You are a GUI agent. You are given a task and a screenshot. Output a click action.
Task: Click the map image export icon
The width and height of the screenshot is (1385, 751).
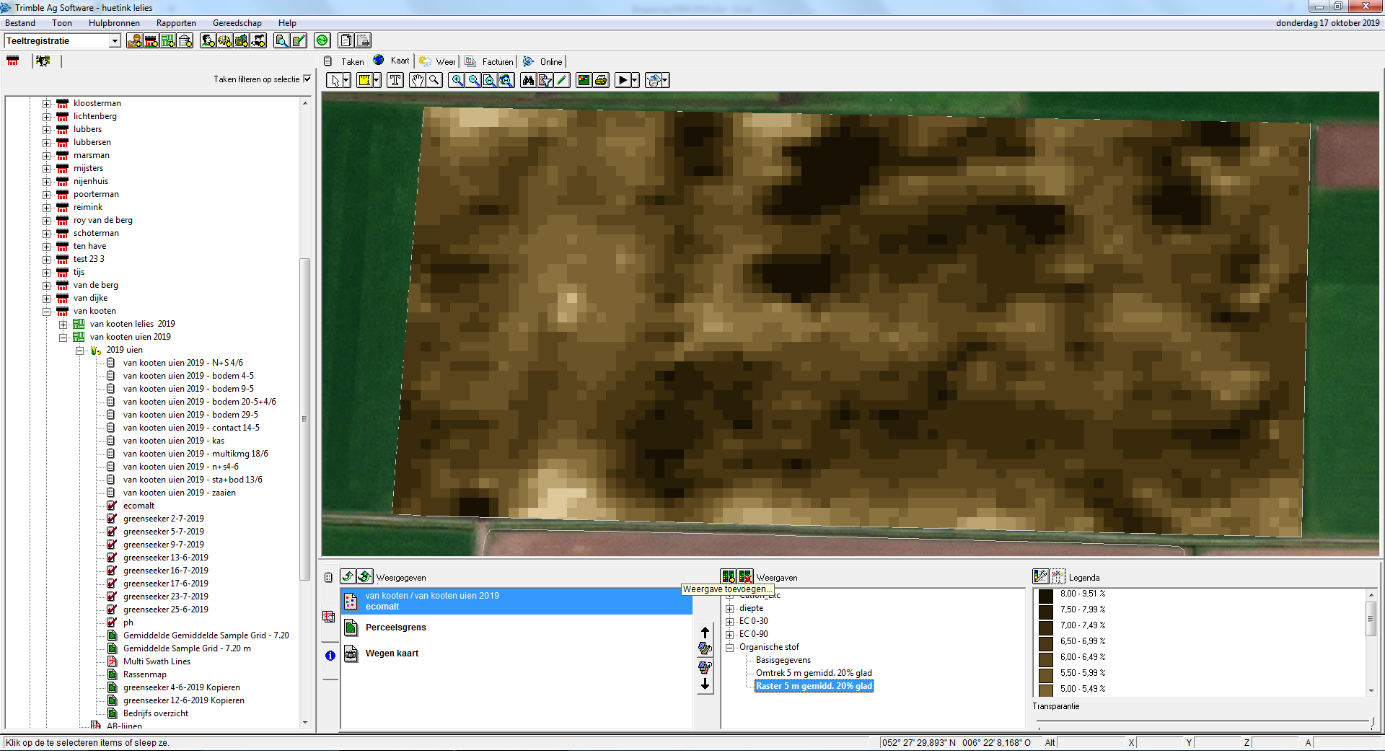[x=584, y=80]
